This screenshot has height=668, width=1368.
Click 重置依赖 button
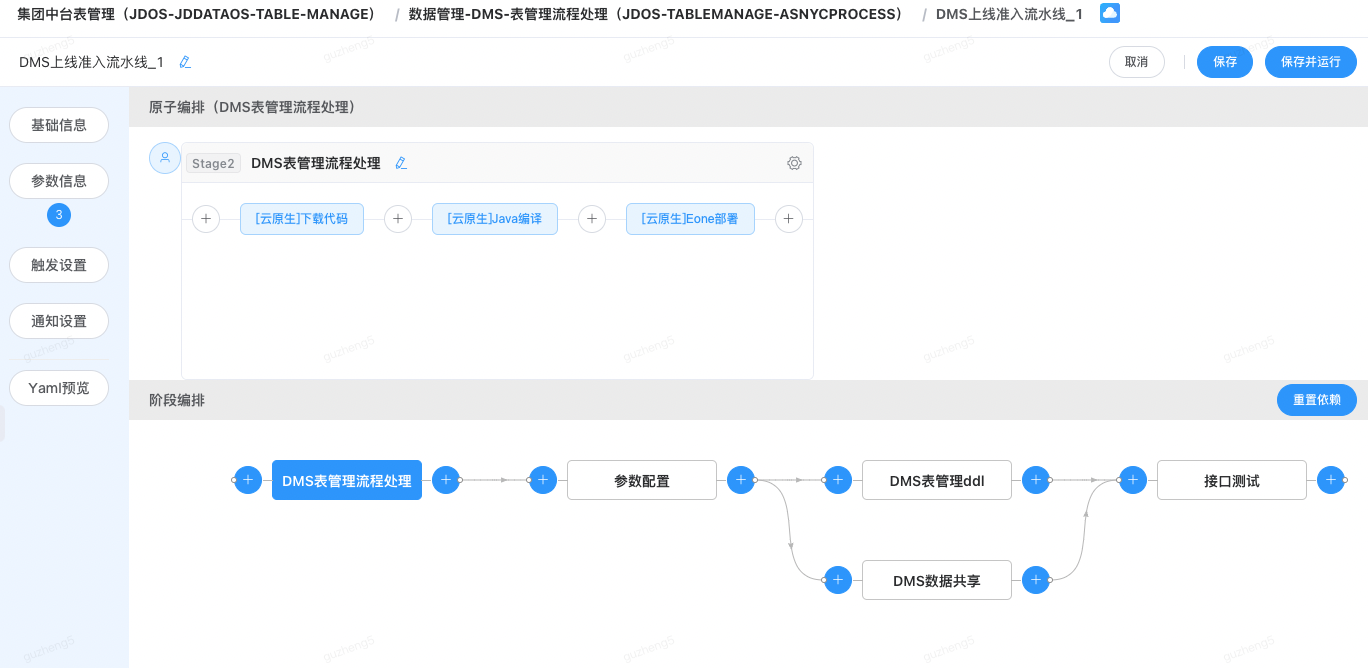point(1317,400)
